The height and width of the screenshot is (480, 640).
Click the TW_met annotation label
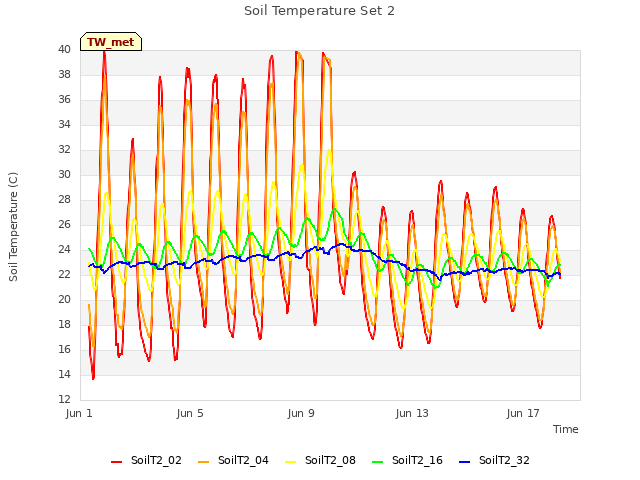[111, 42]
